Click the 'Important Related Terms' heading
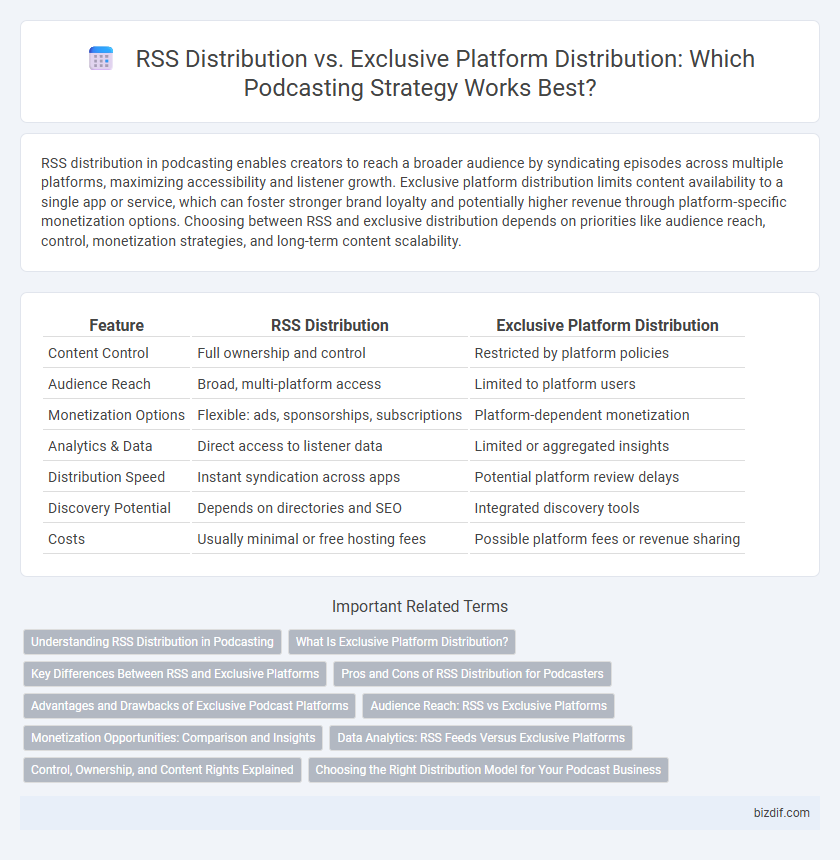Image resolution: width=840 pixels, height=860 pixels. pyautogui.click(x=420, y=606)
